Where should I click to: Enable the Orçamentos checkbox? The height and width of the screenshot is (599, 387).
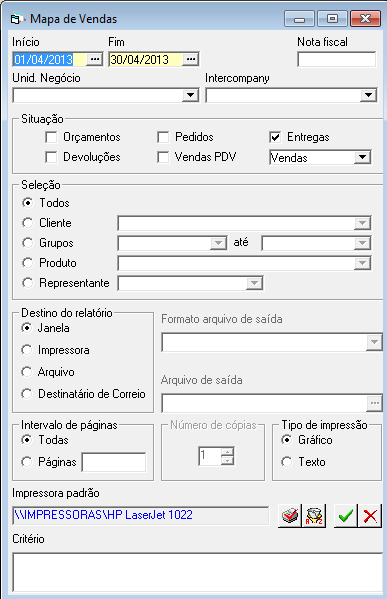coord(51,137)
